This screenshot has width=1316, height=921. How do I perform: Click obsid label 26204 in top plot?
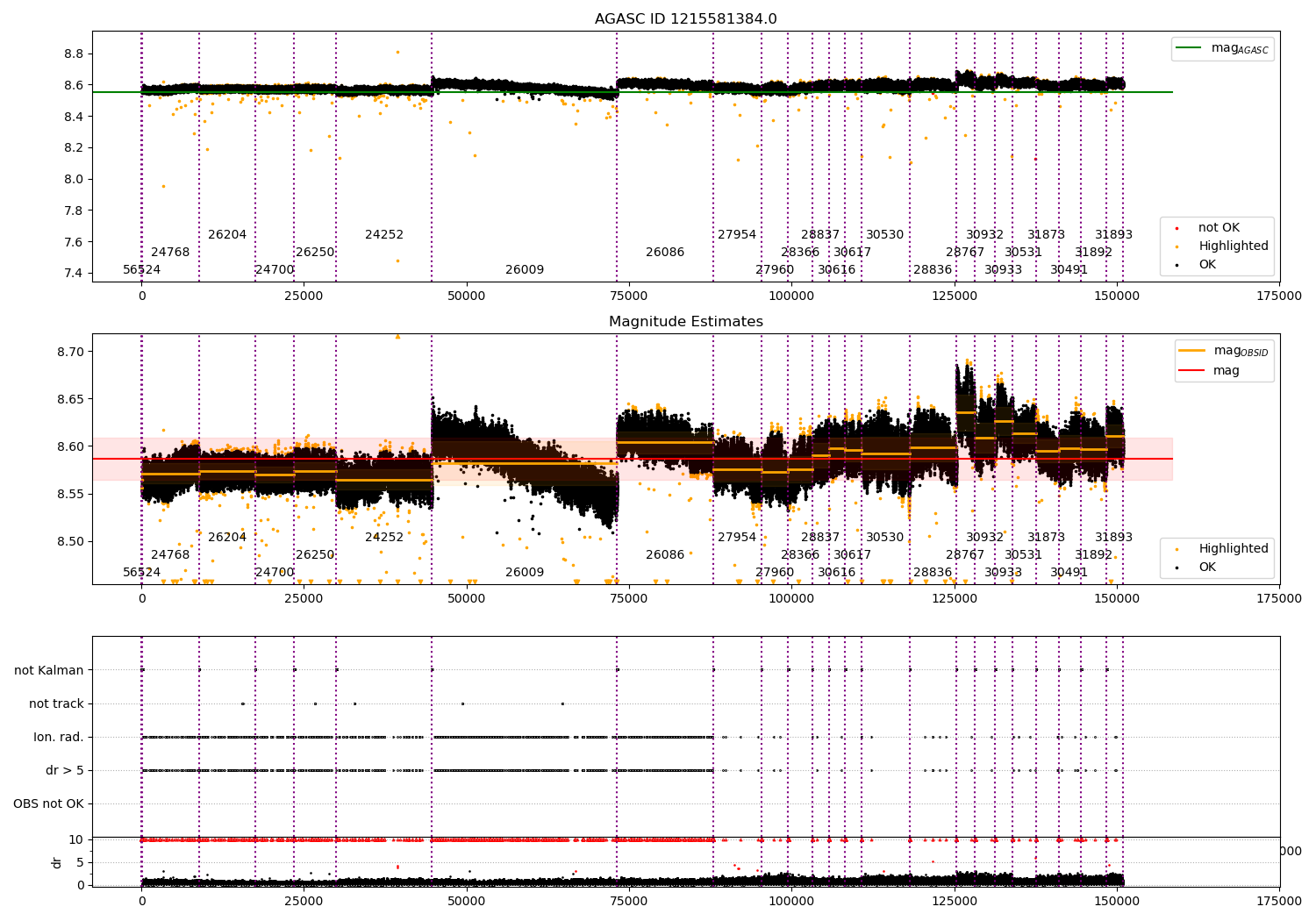click(227, 234)
